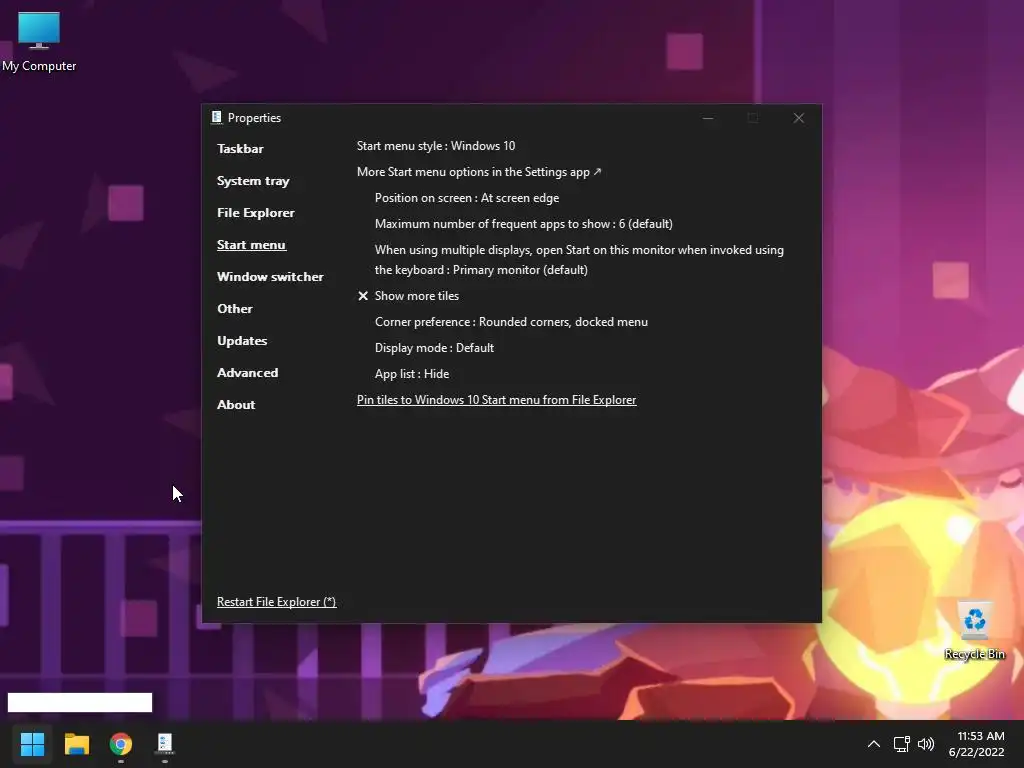Change Position on screen setting
The height and width of the screenshot is (768, 1024).
click(x=466, y=198)
